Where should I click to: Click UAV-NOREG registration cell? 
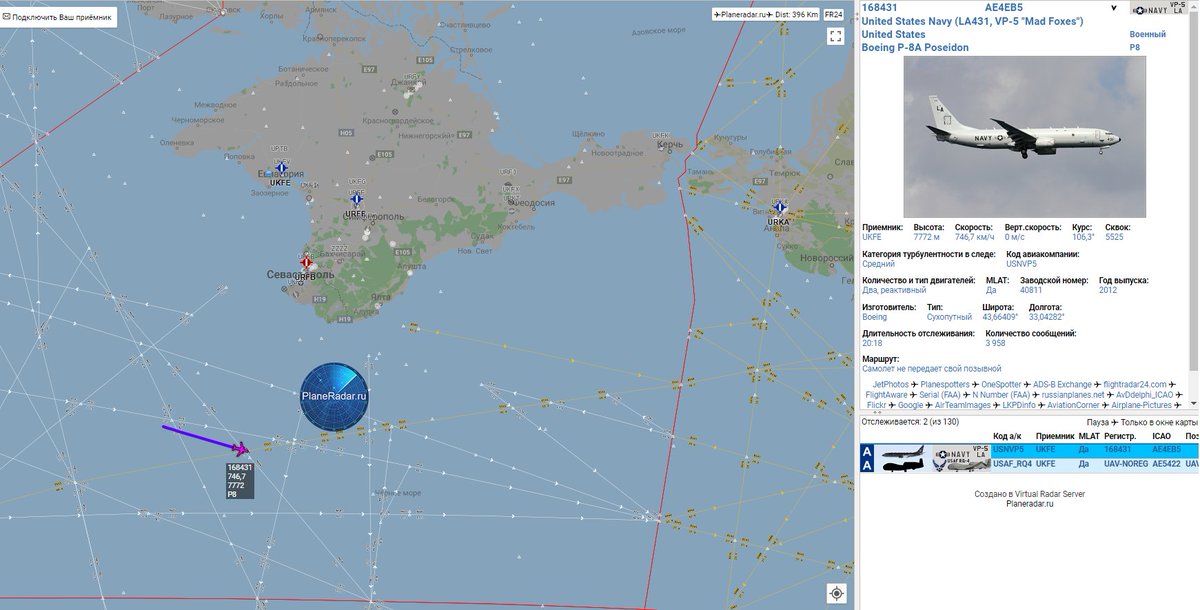click(1126, 464)
